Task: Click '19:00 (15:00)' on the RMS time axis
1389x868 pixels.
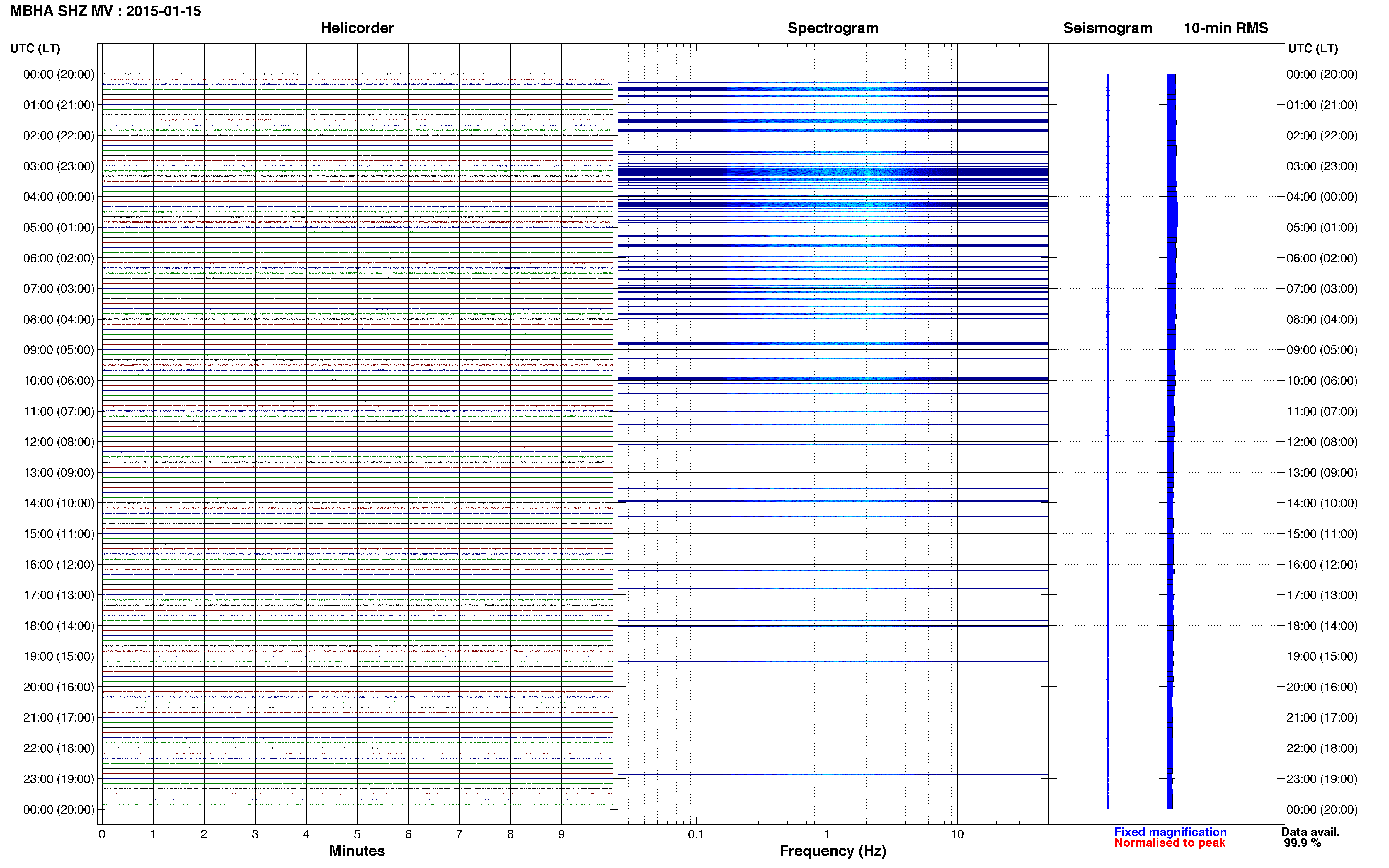Action: click(1322, 657)
